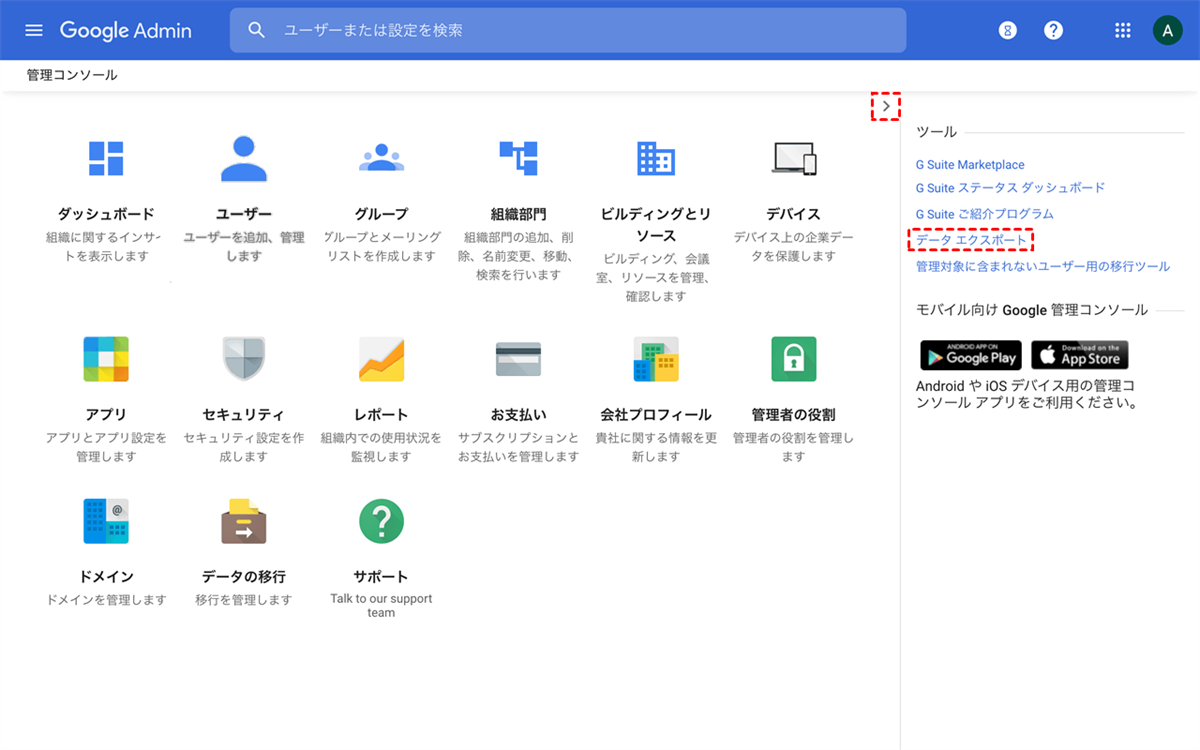Open the グループ icon
The height and width of the screenshot is (750, 1200).
click(x=381, y=158)
